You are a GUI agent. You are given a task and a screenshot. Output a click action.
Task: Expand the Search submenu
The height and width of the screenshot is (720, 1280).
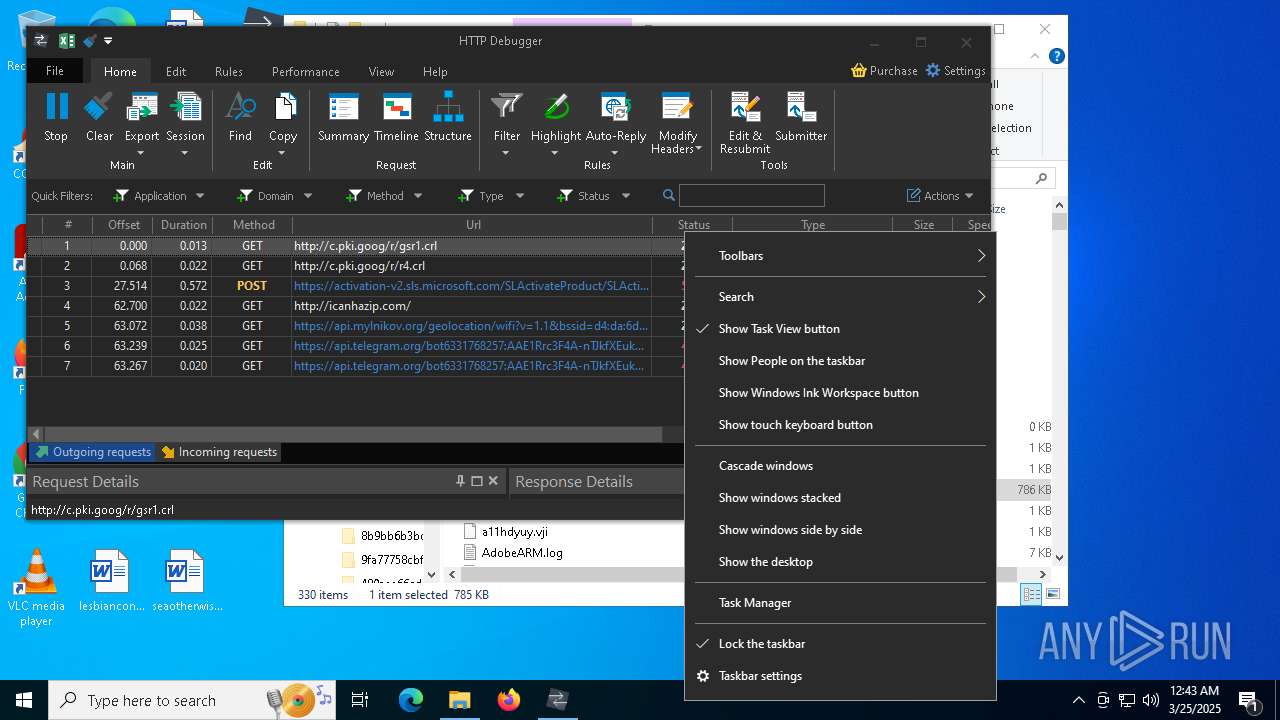coord(840,297)
